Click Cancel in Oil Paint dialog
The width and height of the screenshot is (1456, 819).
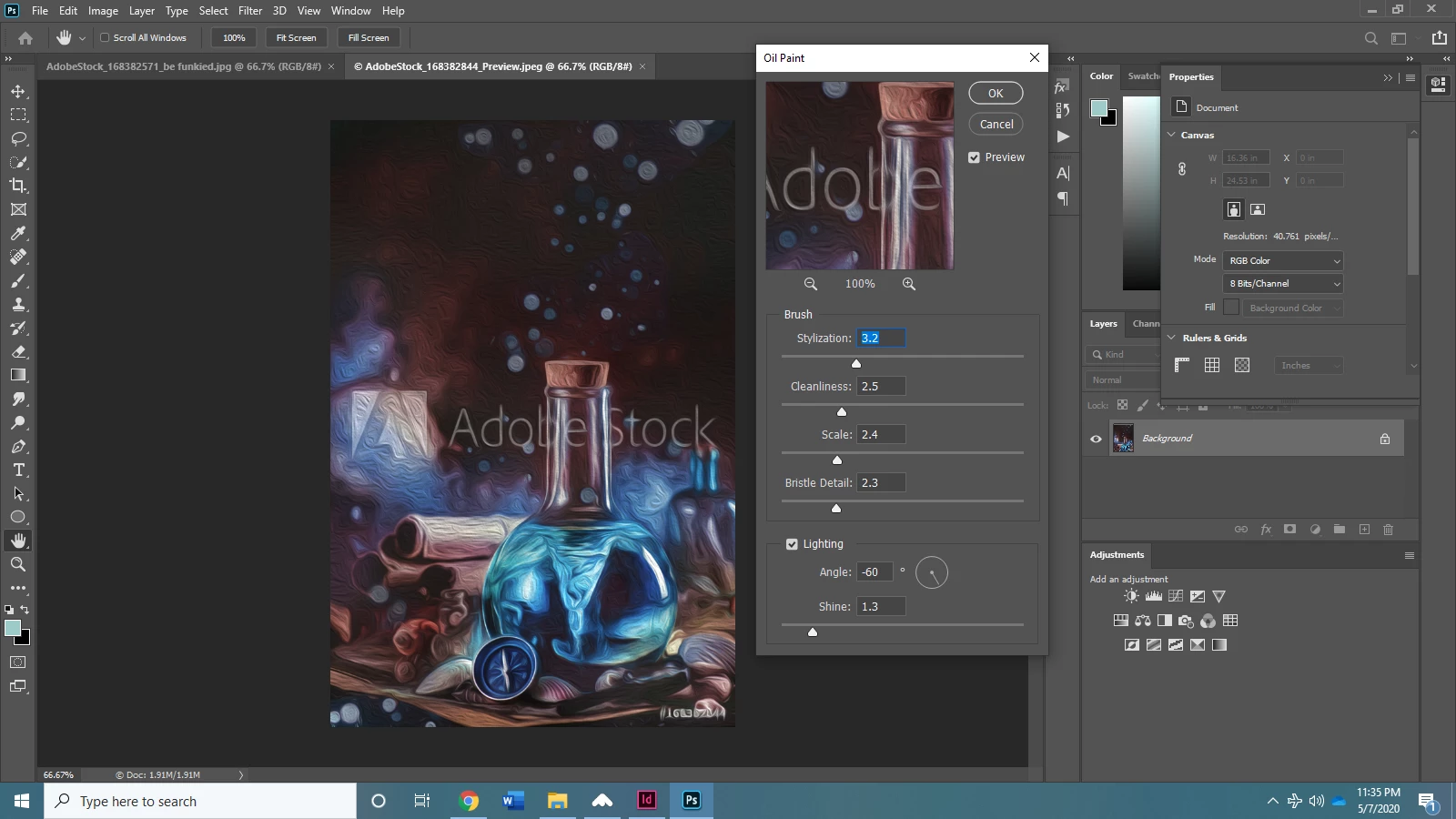[996, 125]
